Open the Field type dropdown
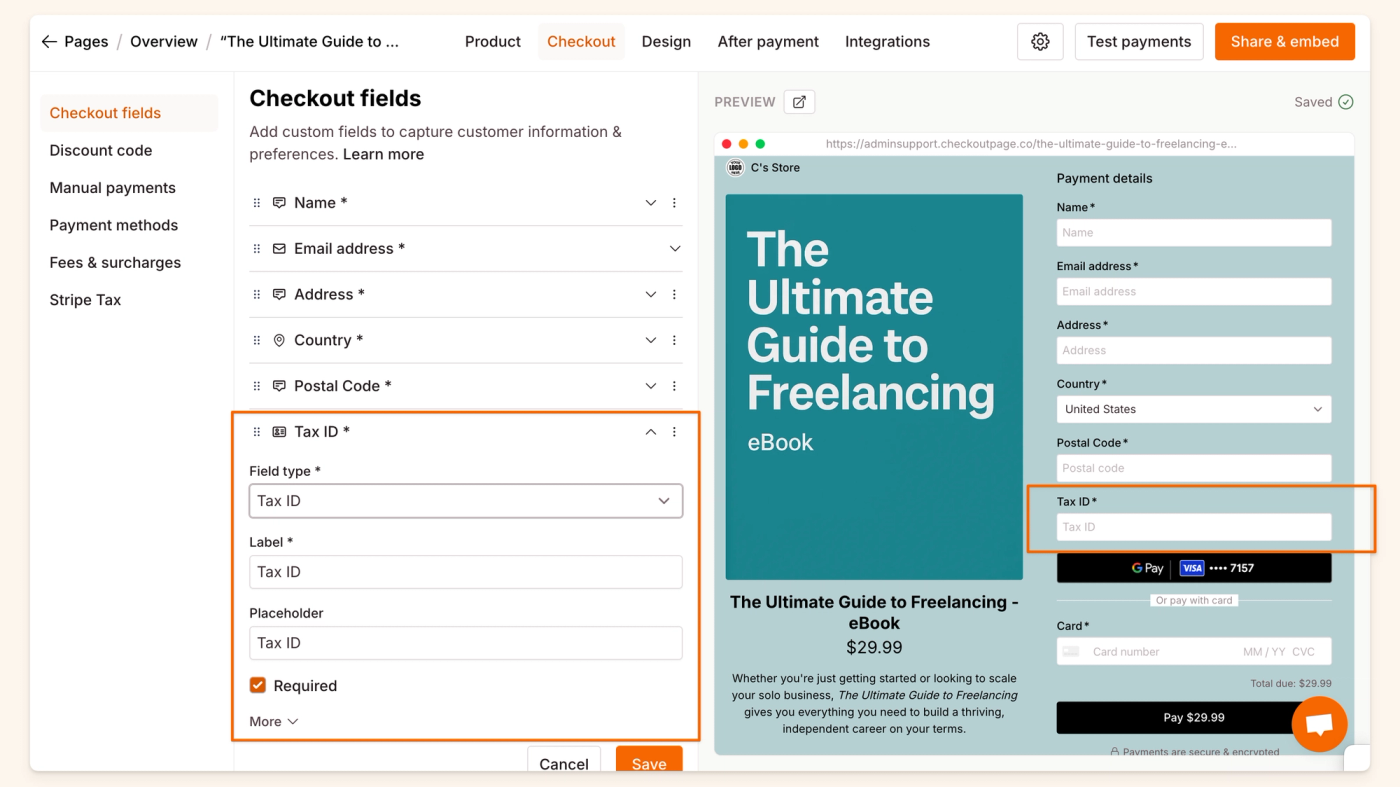 click(x=466, y=501)
